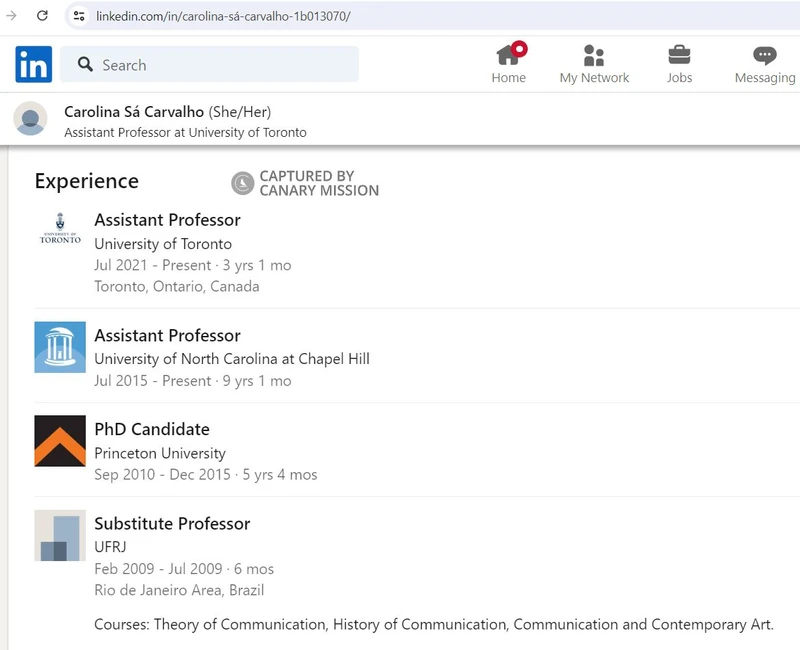The height and width of the screenshot is (650, 800).
Task: Click Substitute Professor job title
Action: point(172,523)
